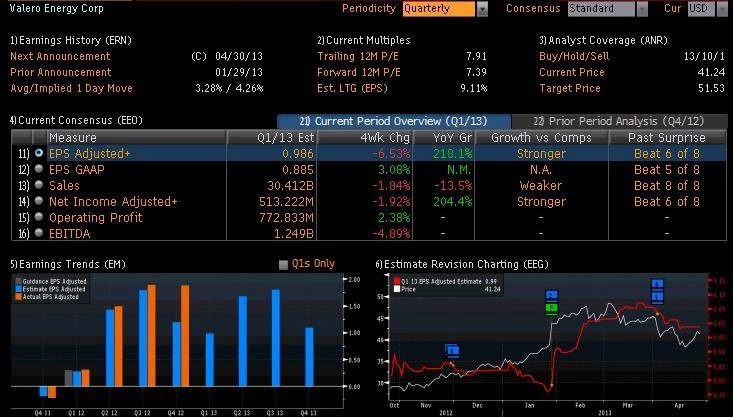Click the EPS GAAP Beat 5 of 8 cell
Image resolution: width=733 pixels, height=417 pixels.
coord(667,169)
